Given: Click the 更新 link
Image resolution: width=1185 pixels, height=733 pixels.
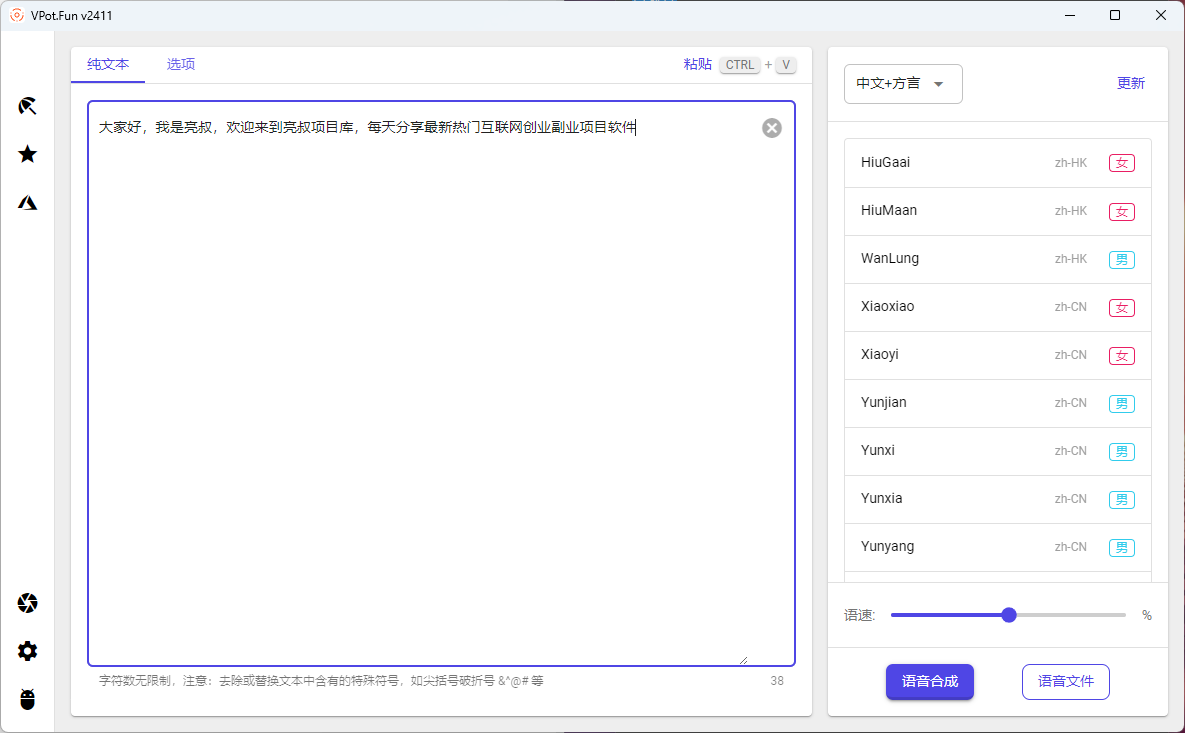Looking at the screenshot, I should (1130, 84).
